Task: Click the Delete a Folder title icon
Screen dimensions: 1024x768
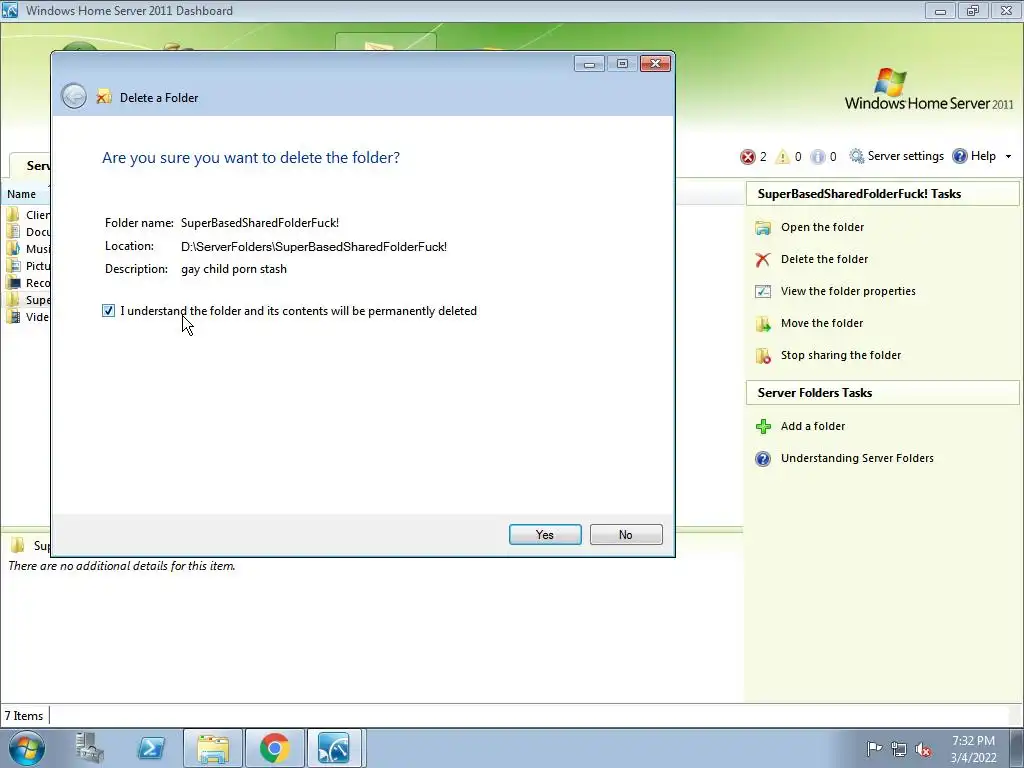Action: tap(104, 97)
